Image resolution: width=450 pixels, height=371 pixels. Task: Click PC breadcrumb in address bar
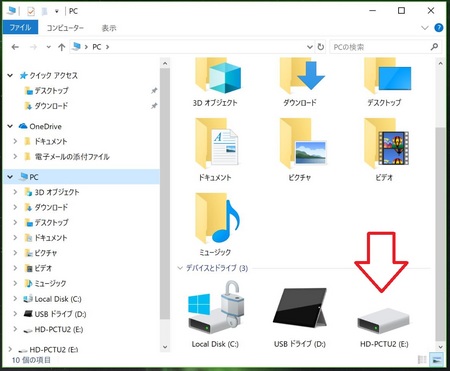[97, 47]
